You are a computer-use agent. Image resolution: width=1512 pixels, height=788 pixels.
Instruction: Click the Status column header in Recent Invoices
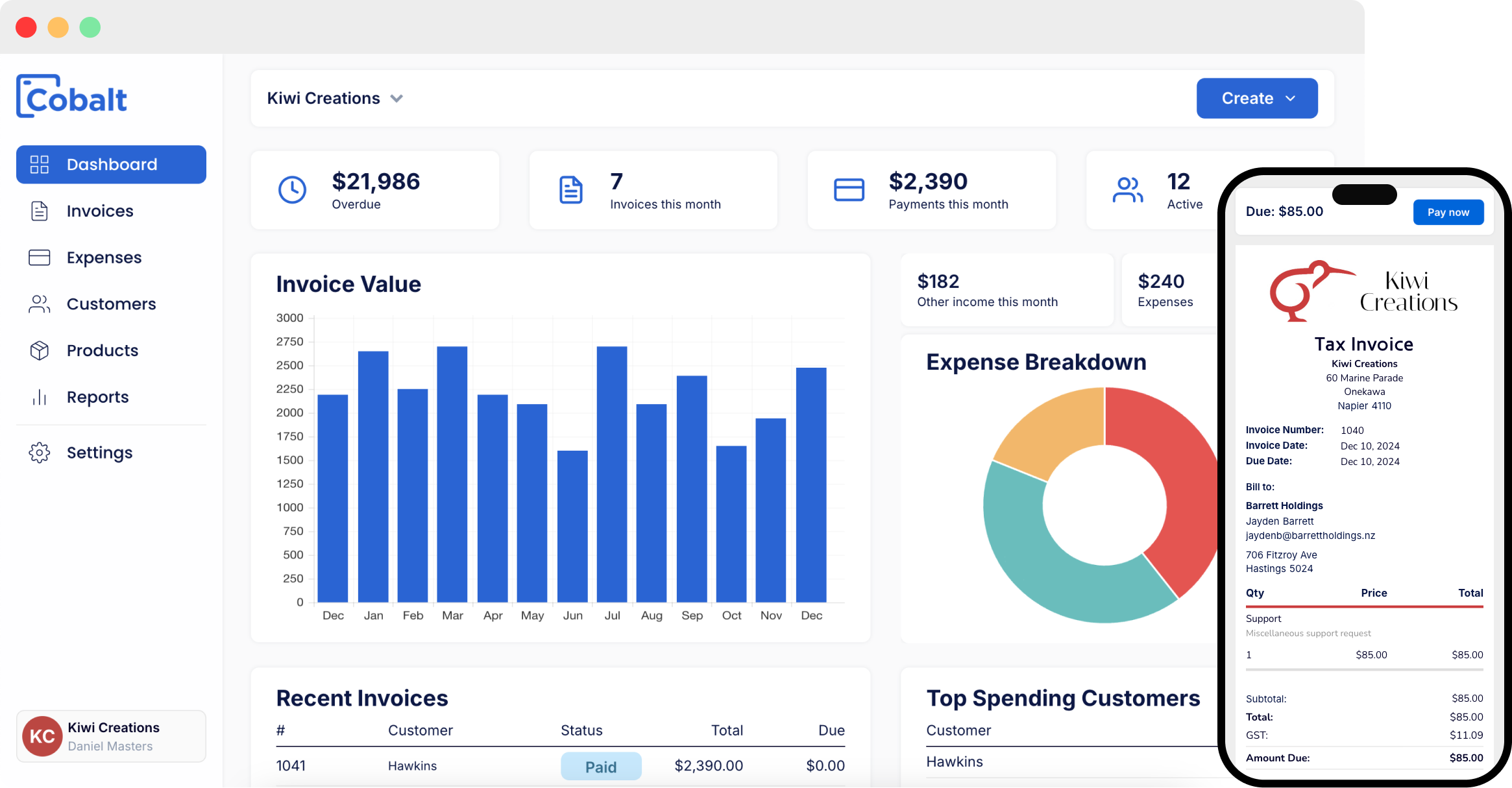(x=581, y=731)
